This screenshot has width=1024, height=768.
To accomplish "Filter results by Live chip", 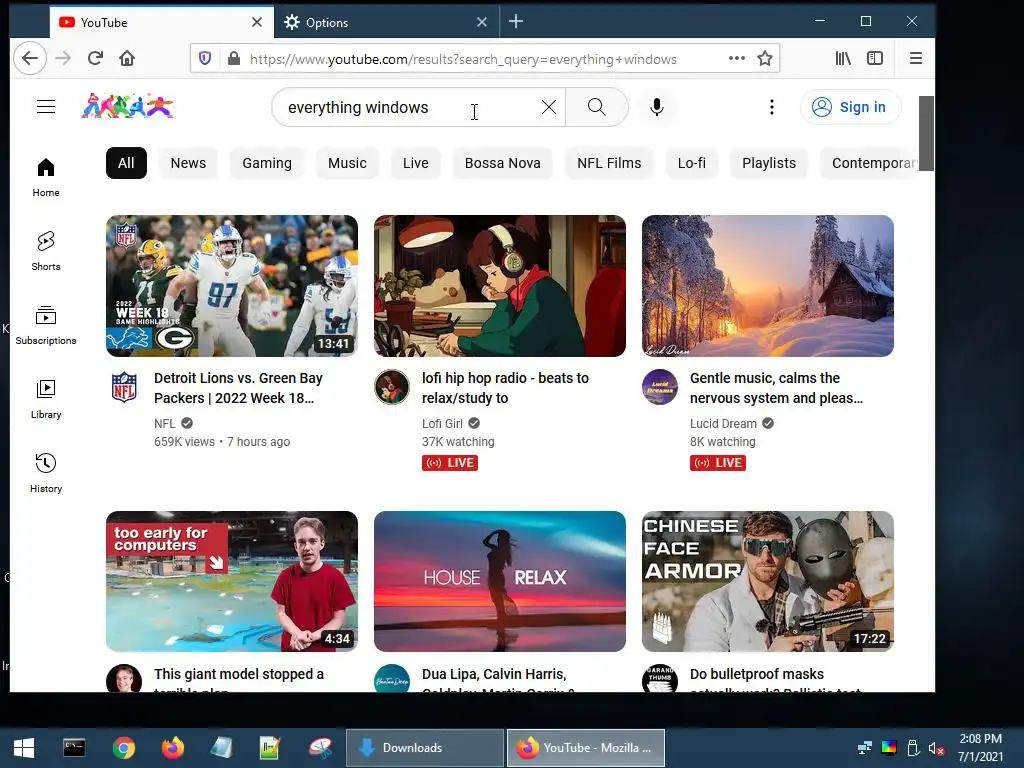I will click(415, 163).
